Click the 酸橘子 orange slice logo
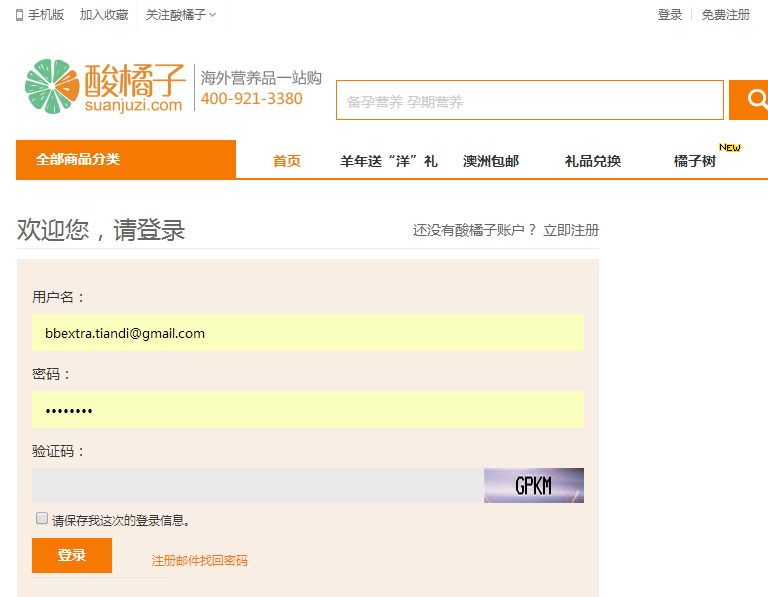 tap(52, 86)
